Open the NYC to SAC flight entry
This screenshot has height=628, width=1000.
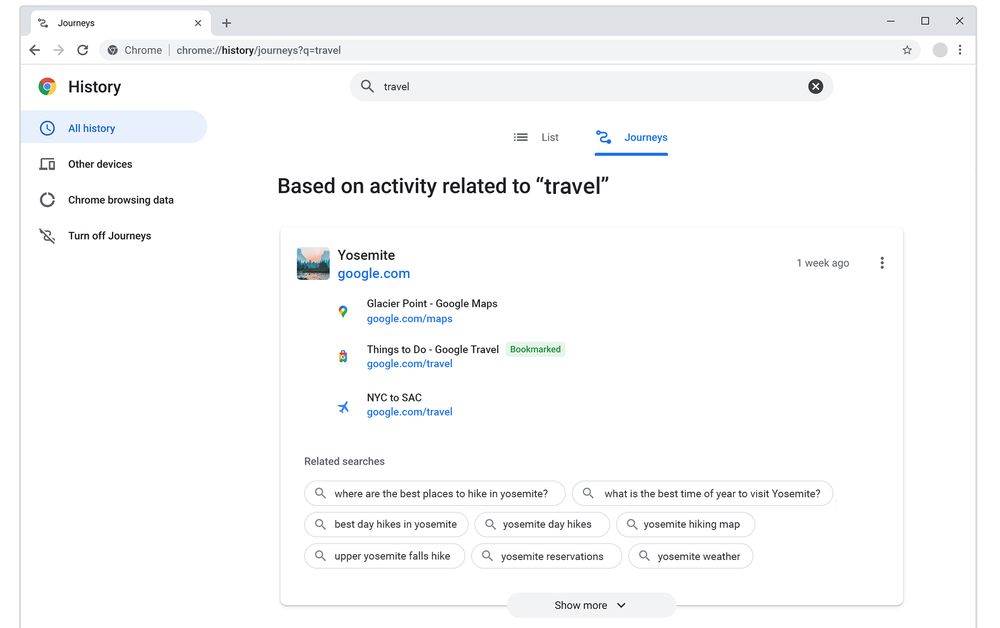(394, 398)
